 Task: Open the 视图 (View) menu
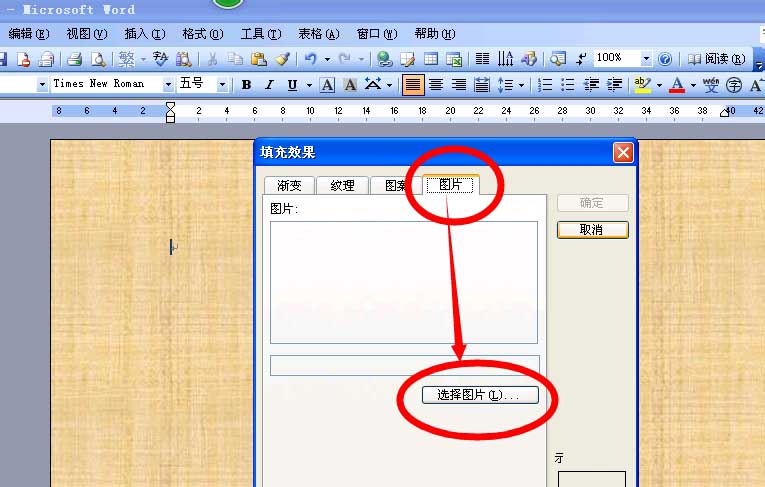pos(87,34)
